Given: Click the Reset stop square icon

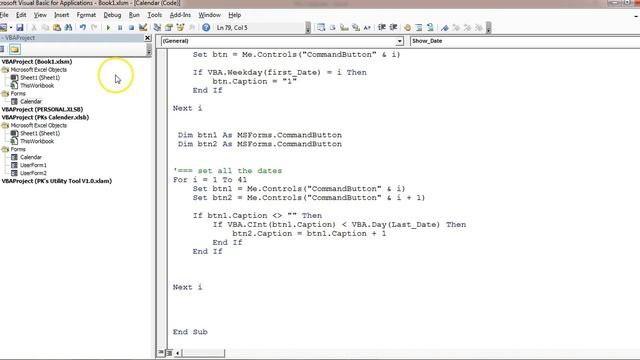Looking at the screenshot, I should pos(131,27).
